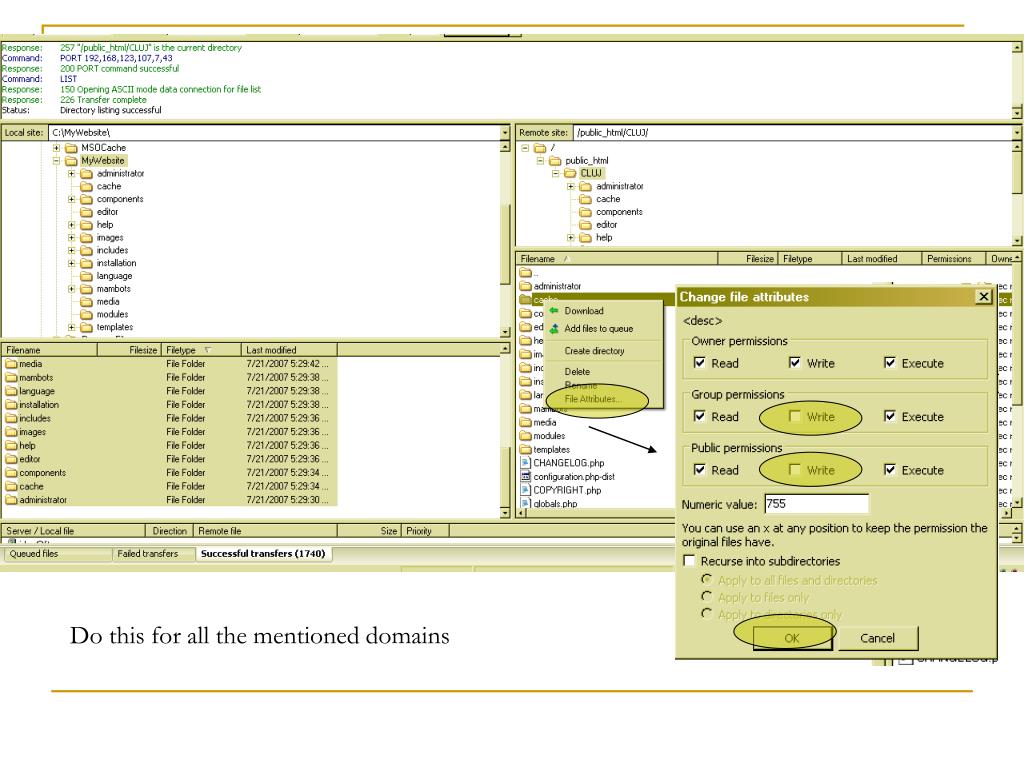Viewport: 1024px width, 768px height.
Task: Expand the local help tree node
Action: pos(72,225)
